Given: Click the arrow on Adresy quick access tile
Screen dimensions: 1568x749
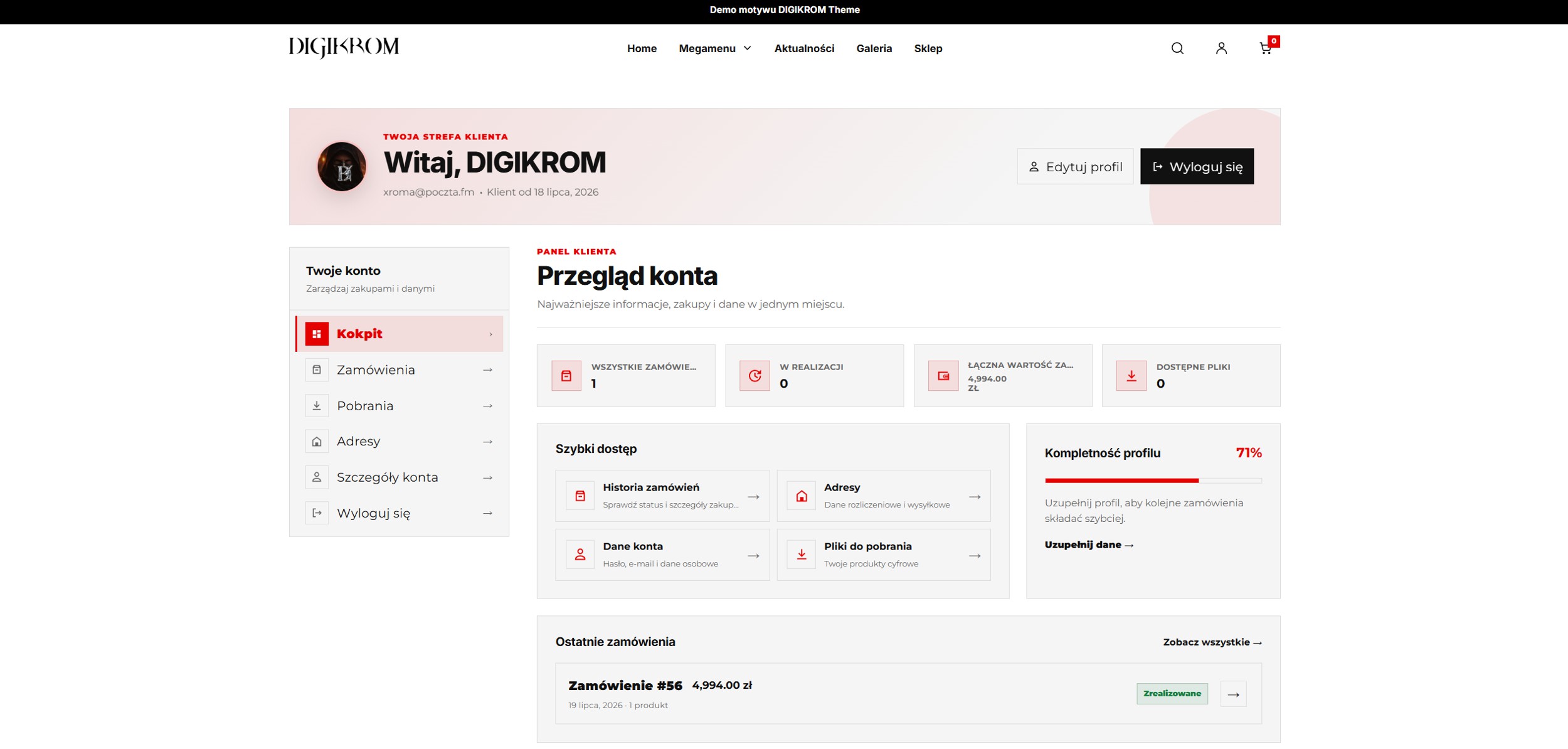Looking at the screenshot, I should (x=975, y=497).
